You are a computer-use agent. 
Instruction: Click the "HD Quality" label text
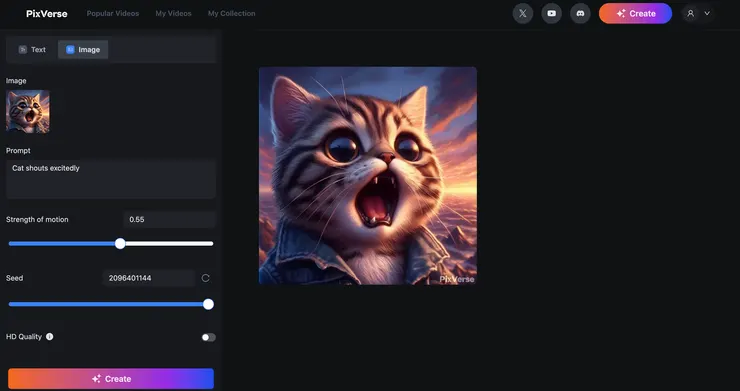click(x=24, y=337)
